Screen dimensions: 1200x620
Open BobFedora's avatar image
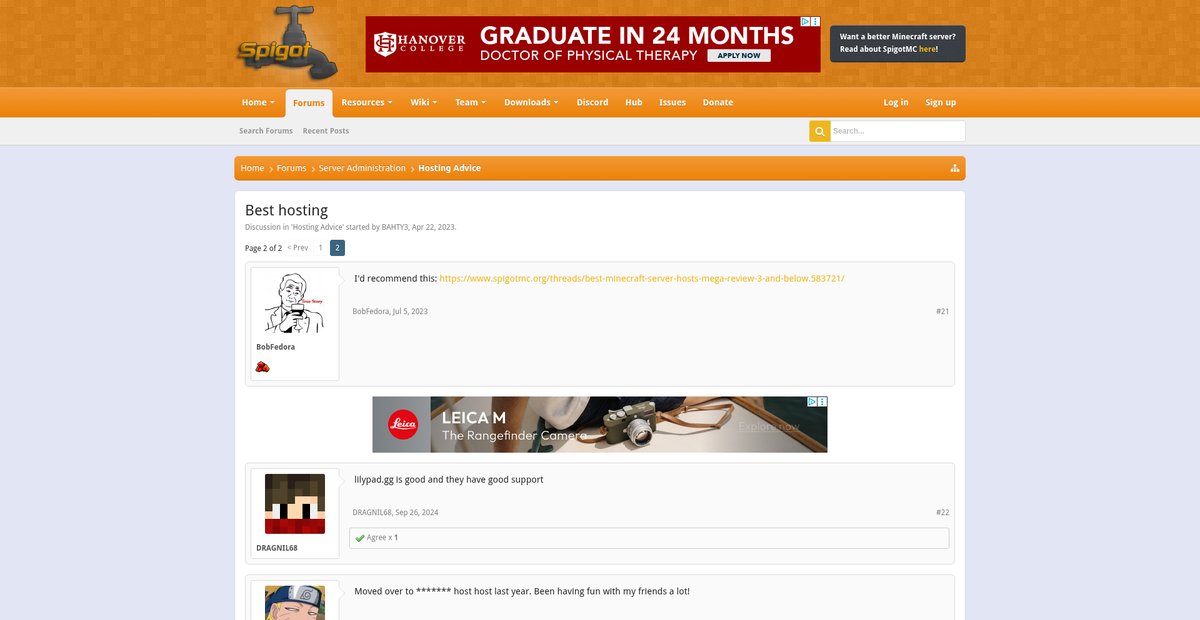click(x=295, y=303)
